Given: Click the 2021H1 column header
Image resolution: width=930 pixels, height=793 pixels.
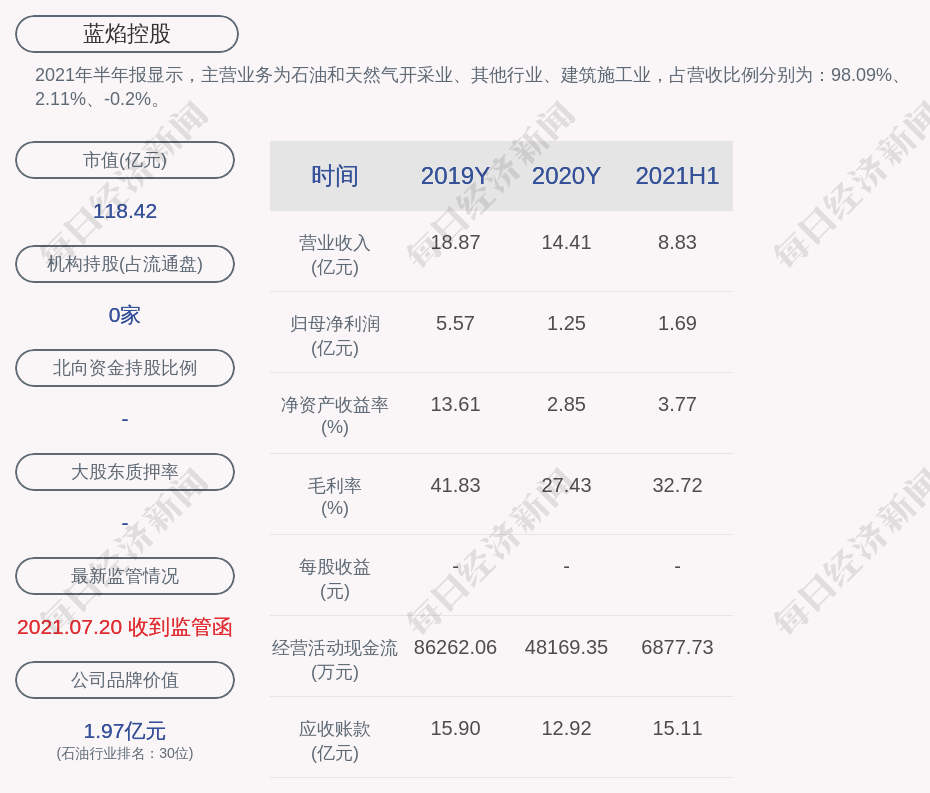Looking at the screenshot, I should [x=677, y=176].
